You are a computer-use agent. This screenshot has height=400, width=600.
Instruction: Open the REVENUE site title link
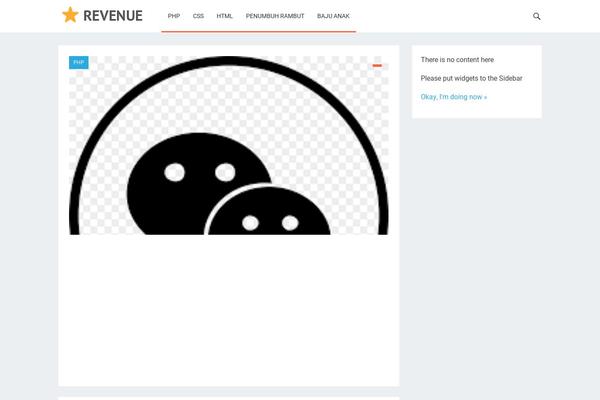pyautogui.click(x=113, y=16)
